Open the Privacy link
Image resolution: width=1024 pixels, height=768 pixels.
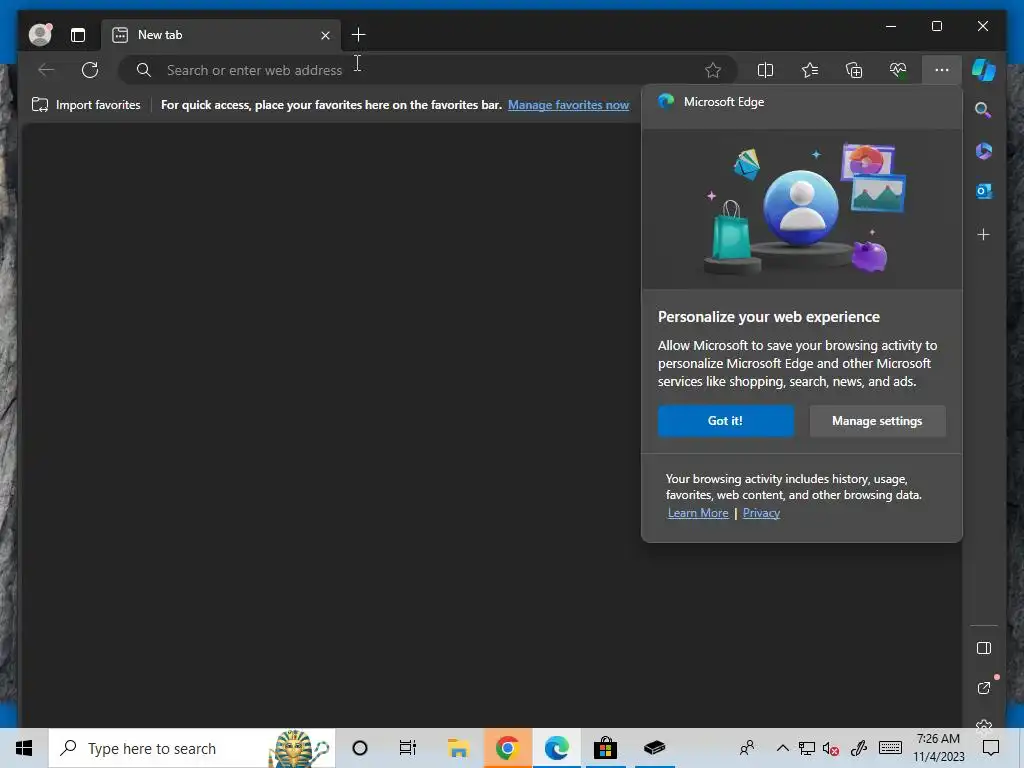click(x=761, y=513)
